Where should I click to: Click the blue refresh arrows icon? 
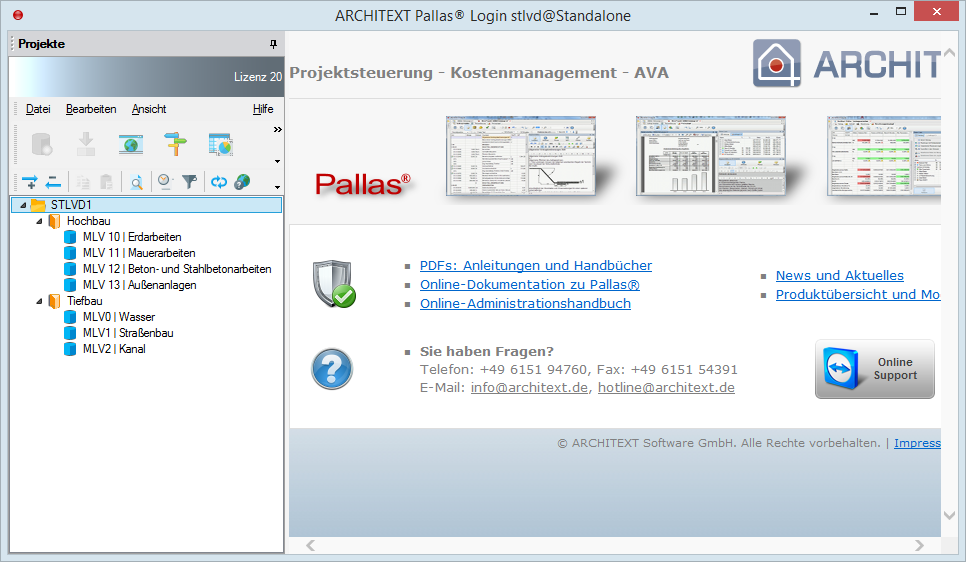click(x=219, y=182)
